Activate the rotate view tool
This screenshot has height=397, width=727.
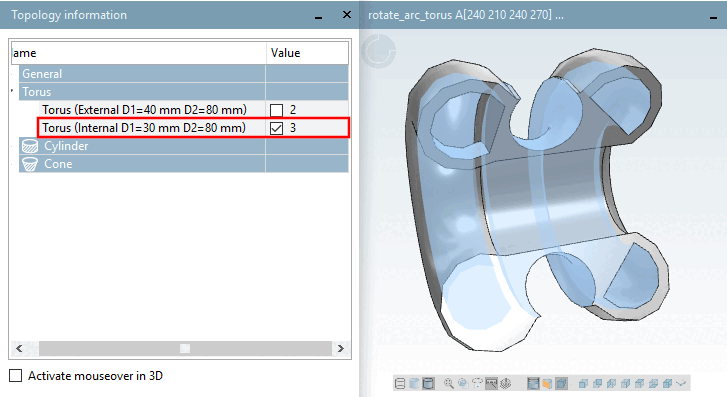pyautogui.click(x=477, y=384)
